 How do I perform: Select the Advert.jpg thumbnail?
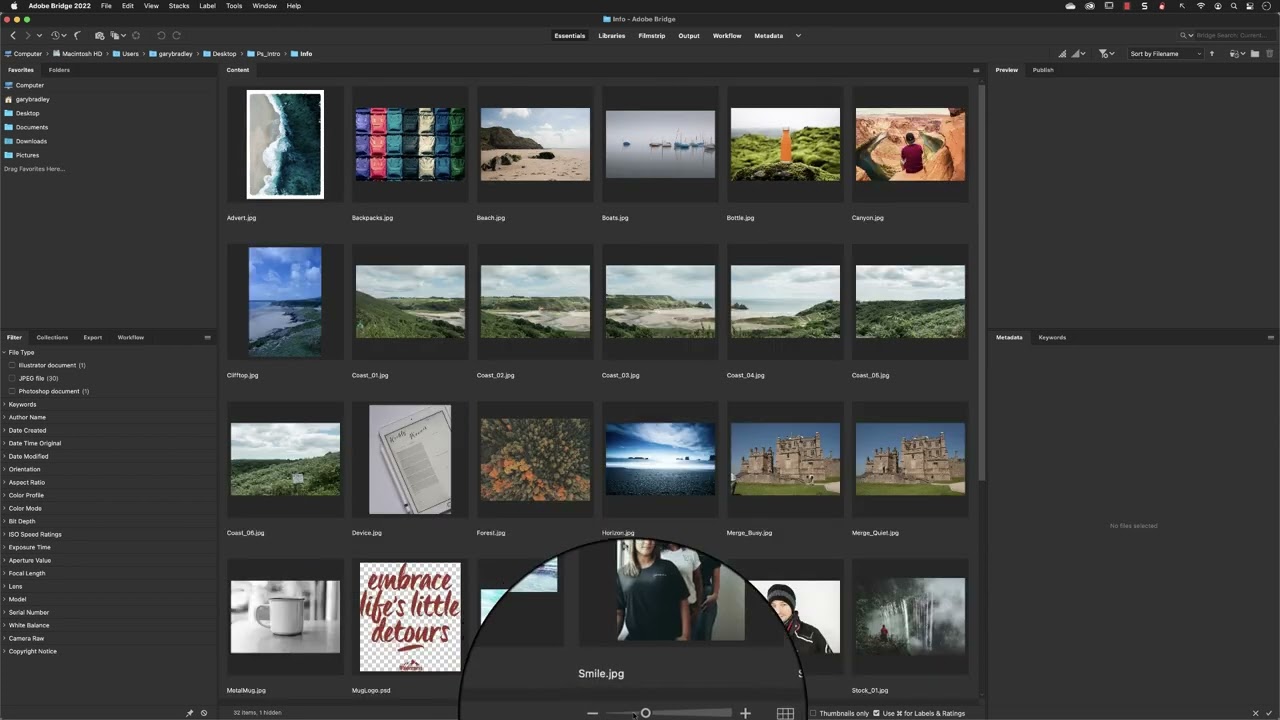285,144
